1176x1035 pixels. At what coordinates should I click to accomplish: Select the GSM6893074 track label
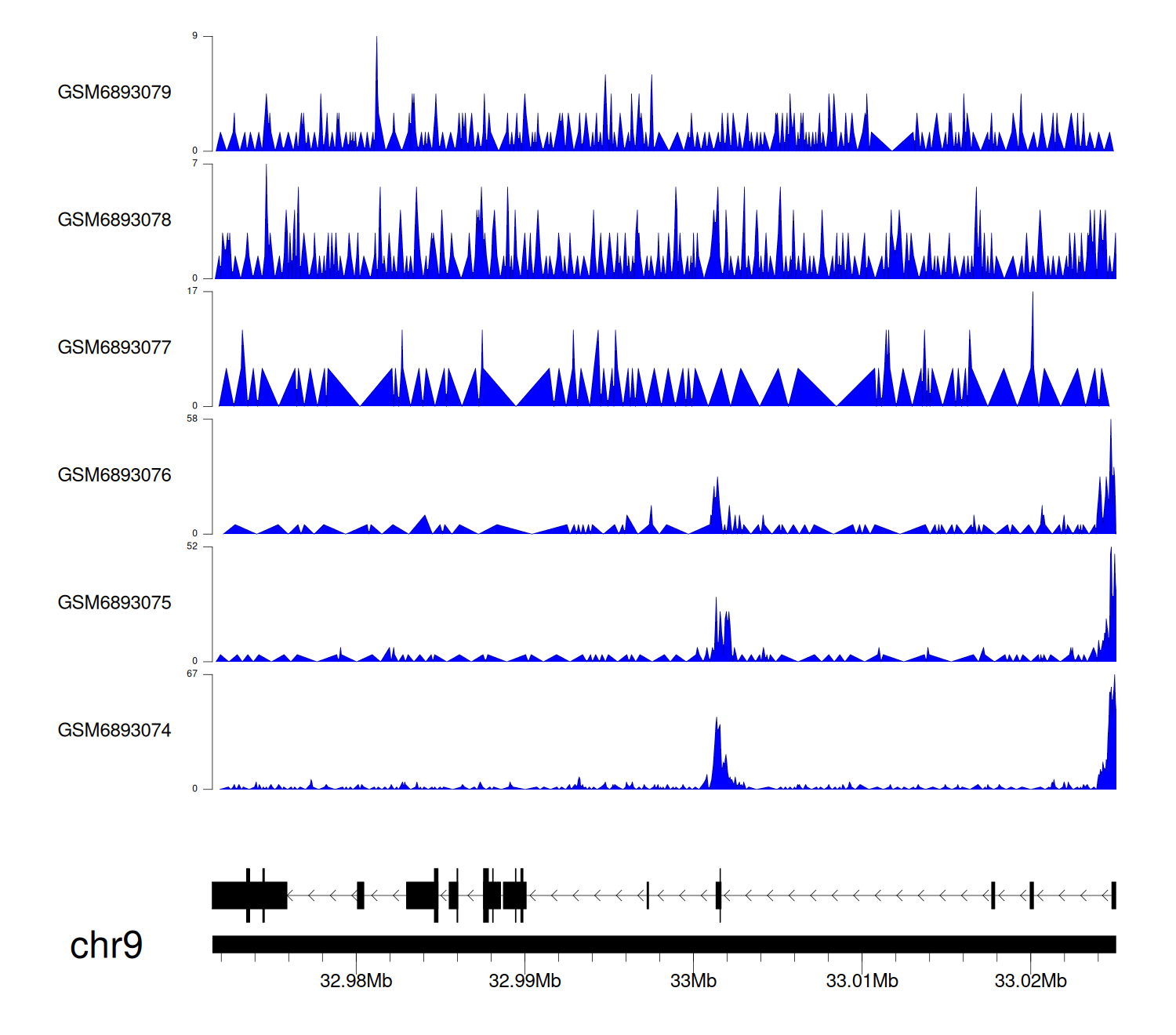(x=114, y=731)
